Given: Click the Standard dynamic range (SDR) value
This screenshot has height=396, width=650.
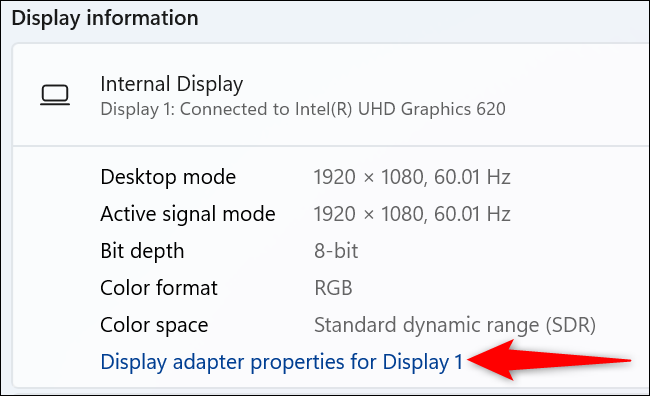Looking at the screenshot, I should pos(455,325).
